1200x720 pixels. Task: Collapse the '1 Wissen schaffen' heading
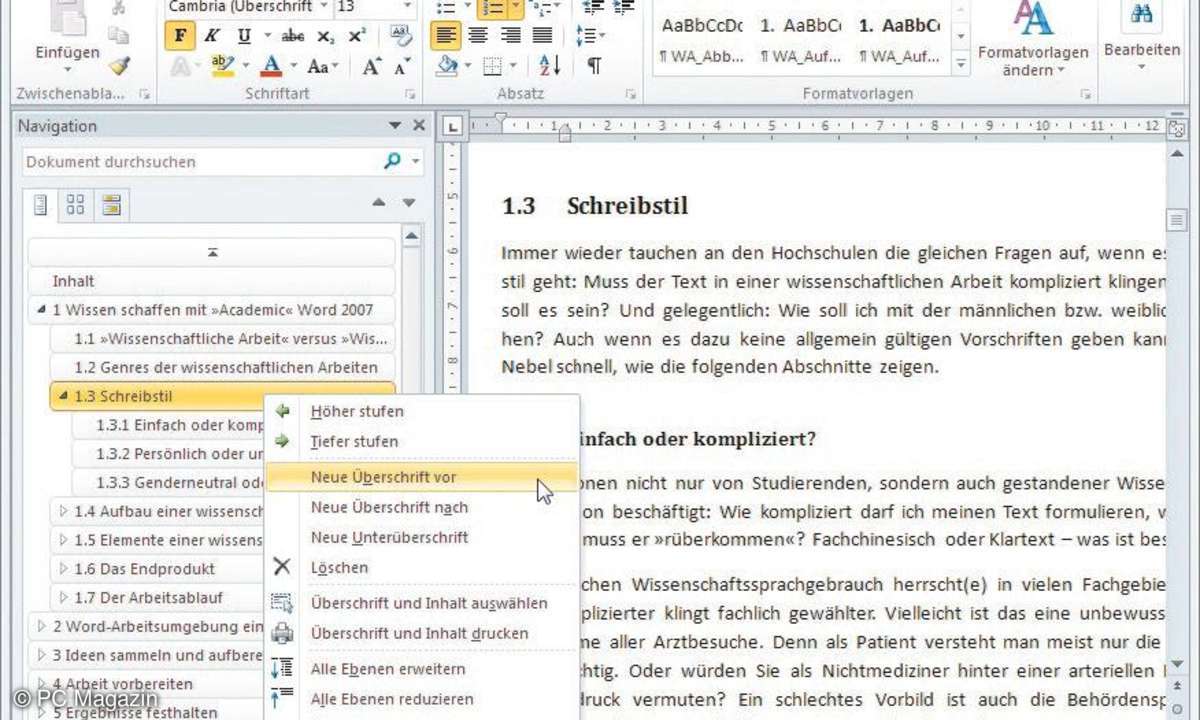pos(42,311)
